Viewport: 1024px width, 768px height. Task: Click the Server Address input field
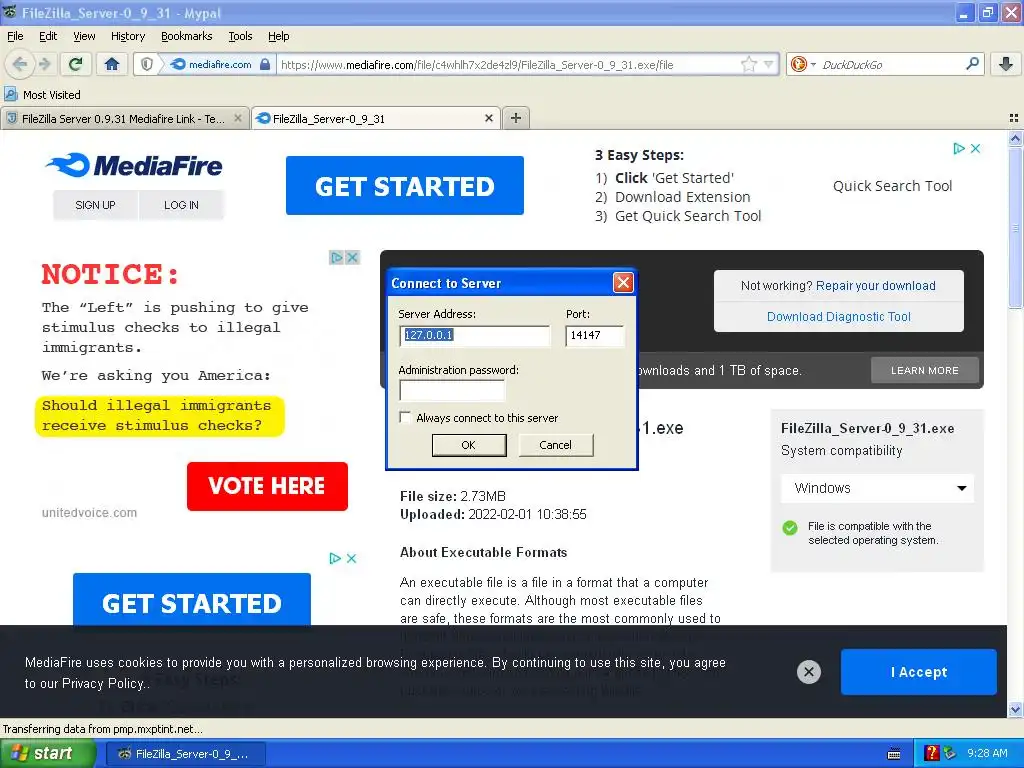tap(475, 335)
